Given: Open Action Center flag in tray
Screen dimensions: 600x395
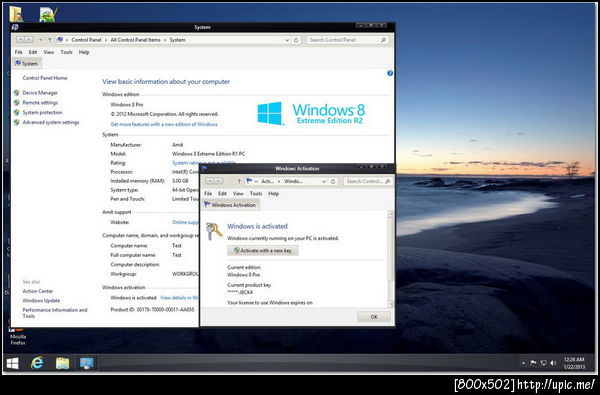Looking at the screenshot, I should 533,363.
